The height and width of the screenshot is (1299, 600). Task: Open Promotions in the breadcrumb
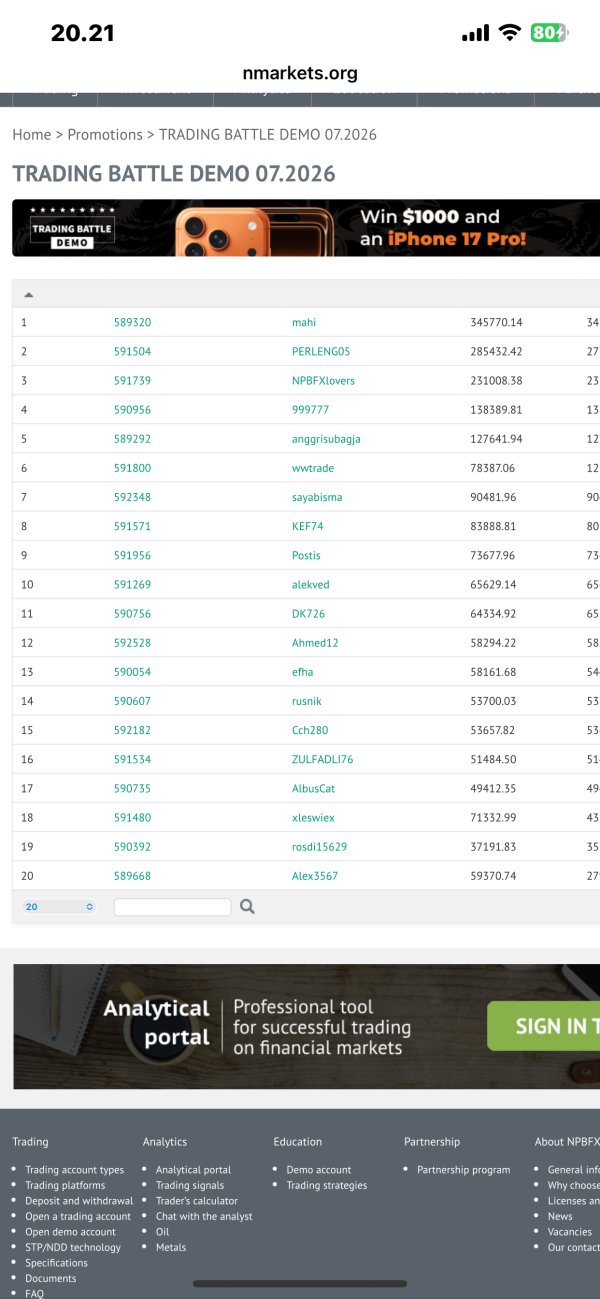tap(105, 134)
